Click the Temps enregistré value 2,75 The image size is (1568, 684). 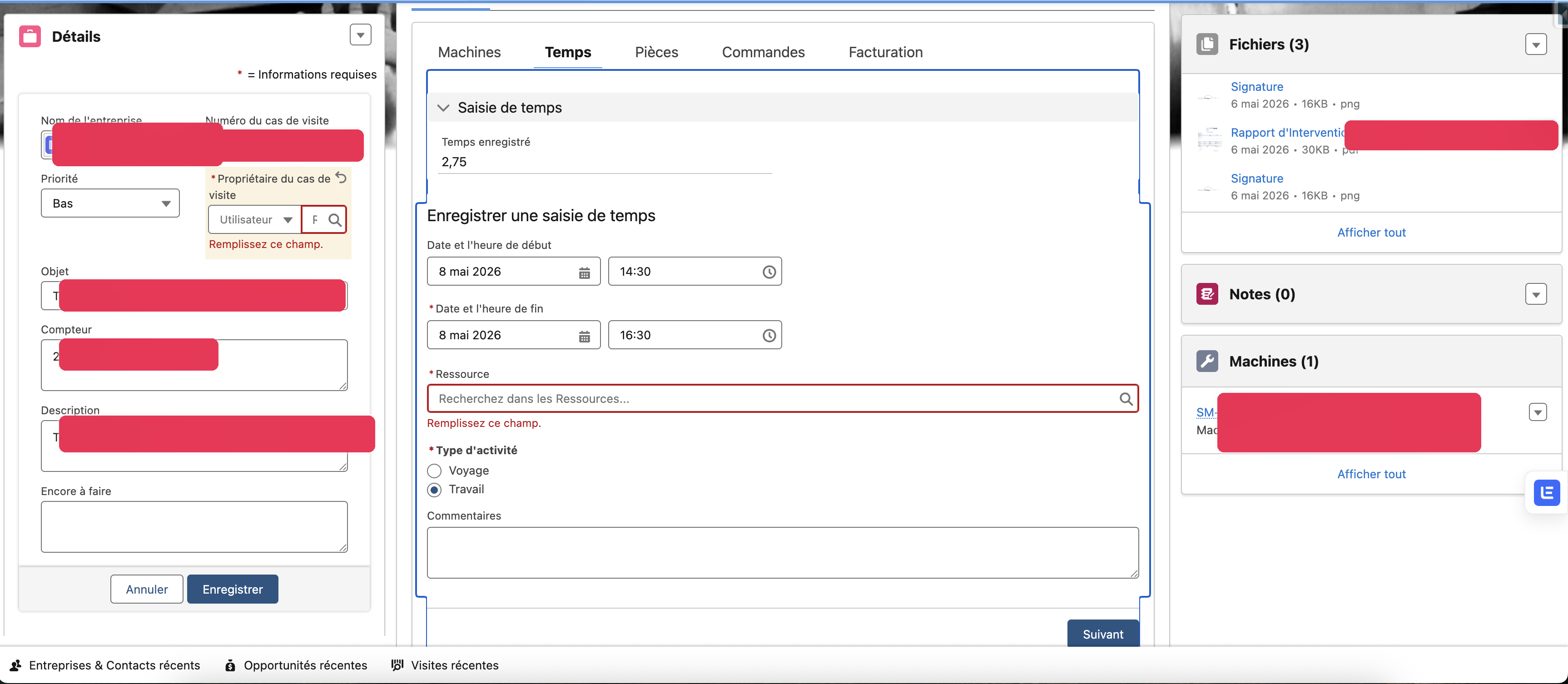[x=454, y=162]
